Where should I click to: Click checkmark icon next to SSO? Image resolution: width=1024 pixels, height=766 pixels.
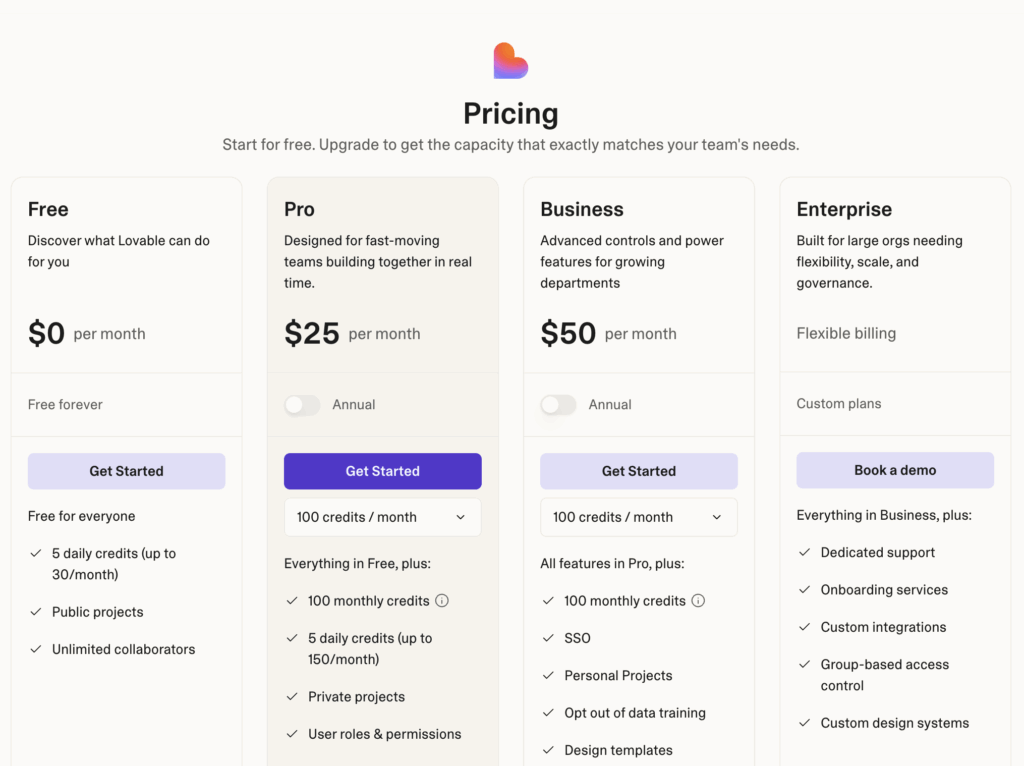tap(548, 638)
